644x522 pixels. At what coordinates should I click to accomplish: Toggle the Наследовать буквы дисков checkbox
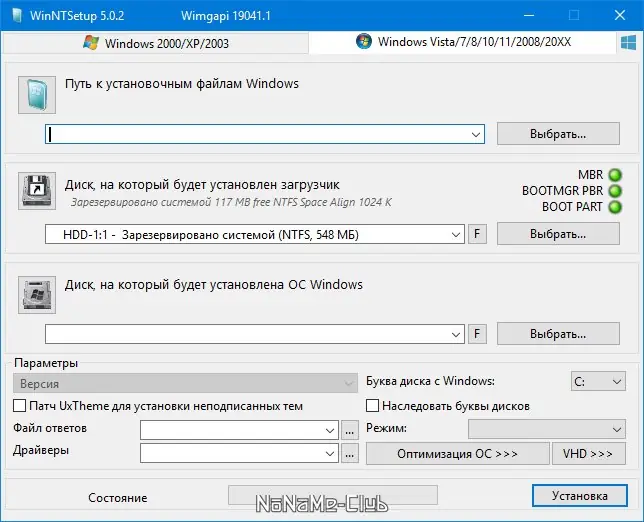(x=372, y=406)
